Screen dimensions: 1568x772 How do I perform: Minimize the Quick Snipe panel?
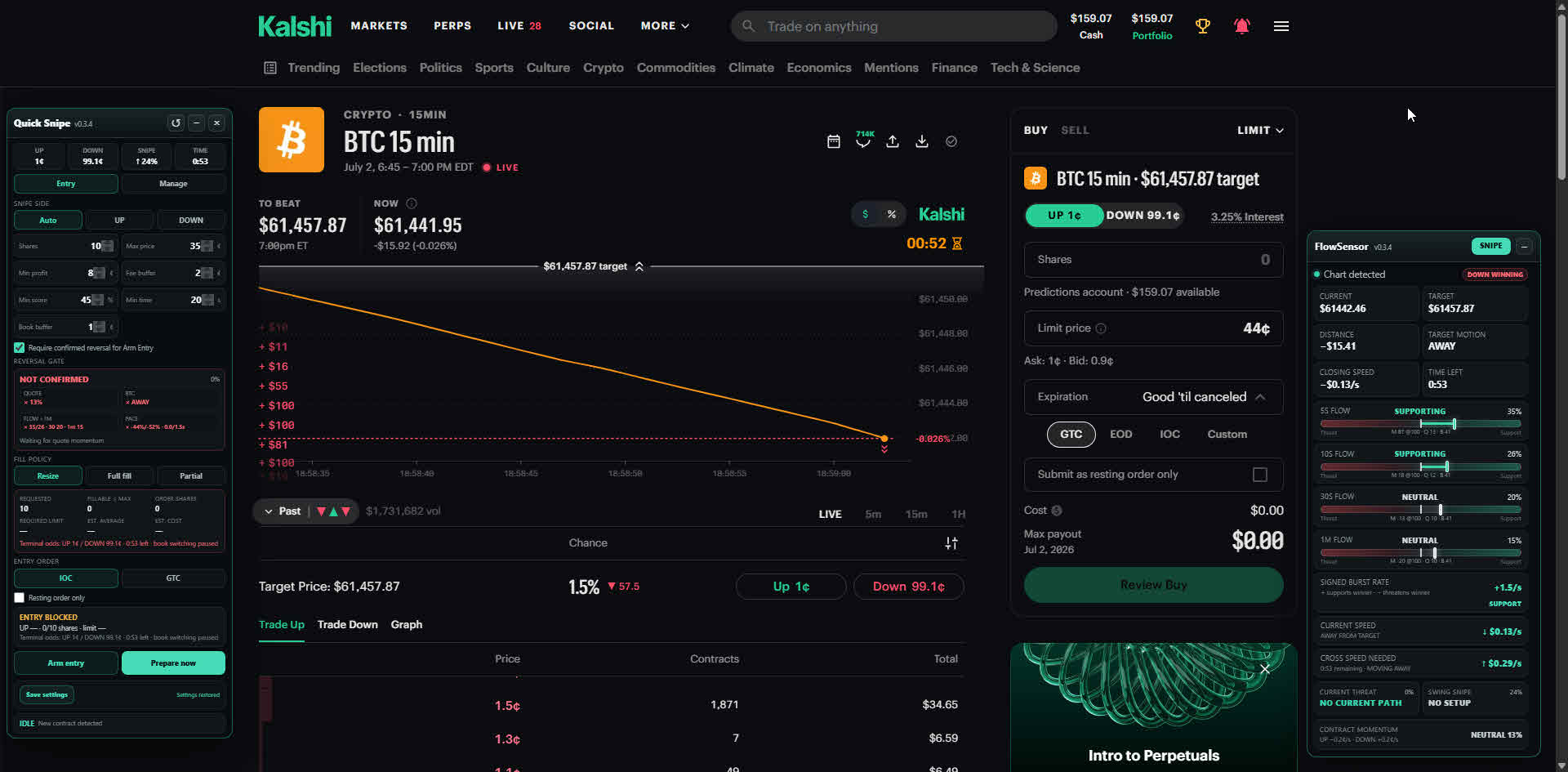click(x=196, y=123)
